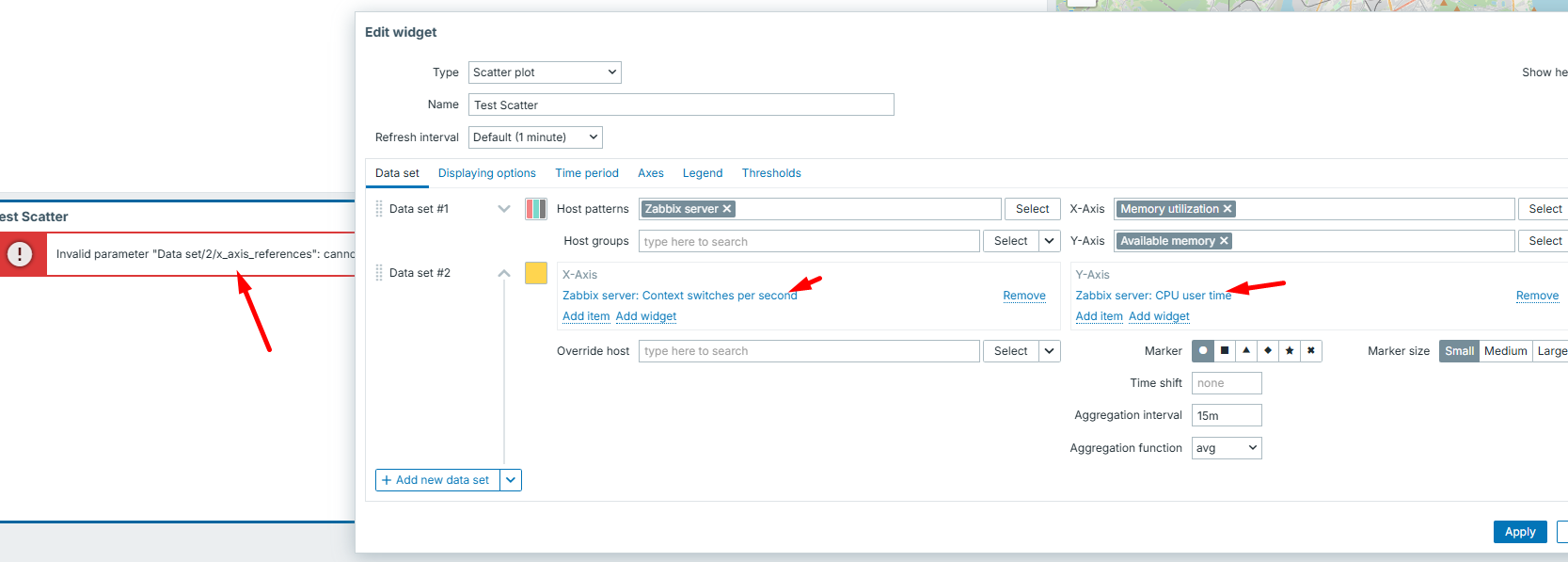Select the star marker shape
Image resolution: width=1568 pixels, height=562 pixels.
pos(1290,351)
